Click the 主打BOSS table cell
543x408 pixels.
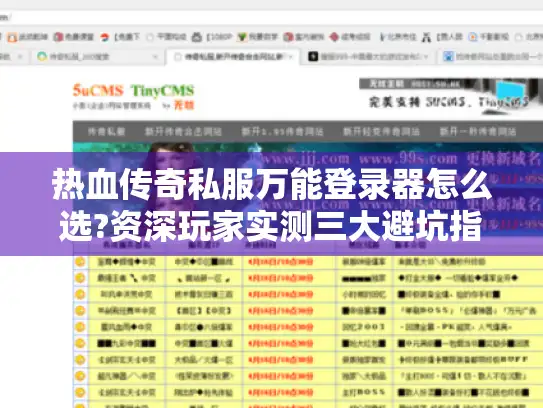[364, 392]
